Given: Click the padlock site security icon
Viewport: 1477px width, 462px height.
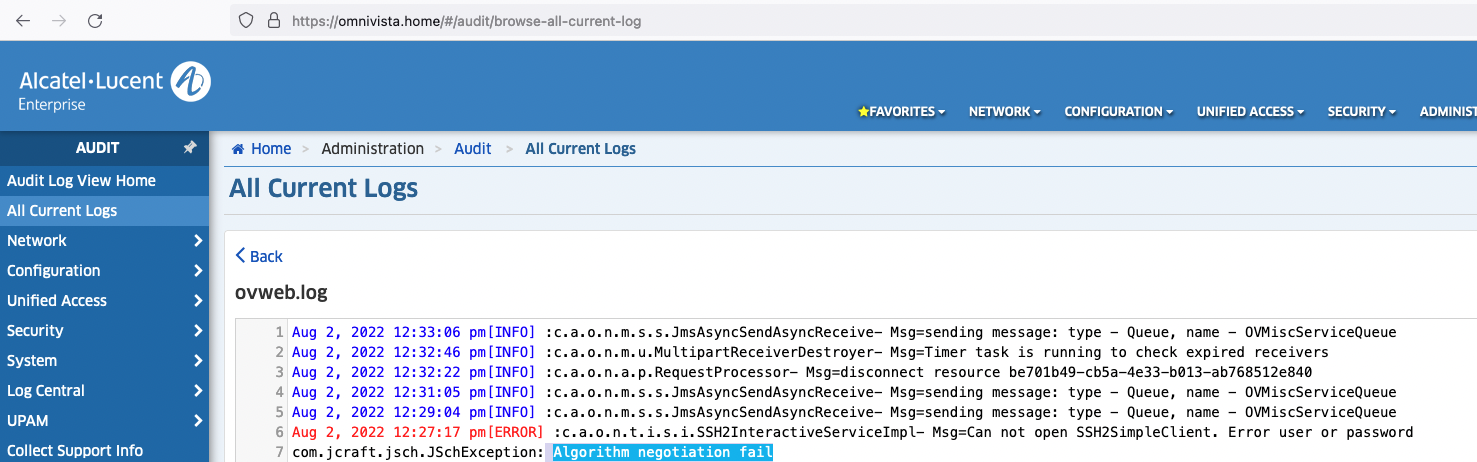Looking at the screenshot, I should [274, 20].
